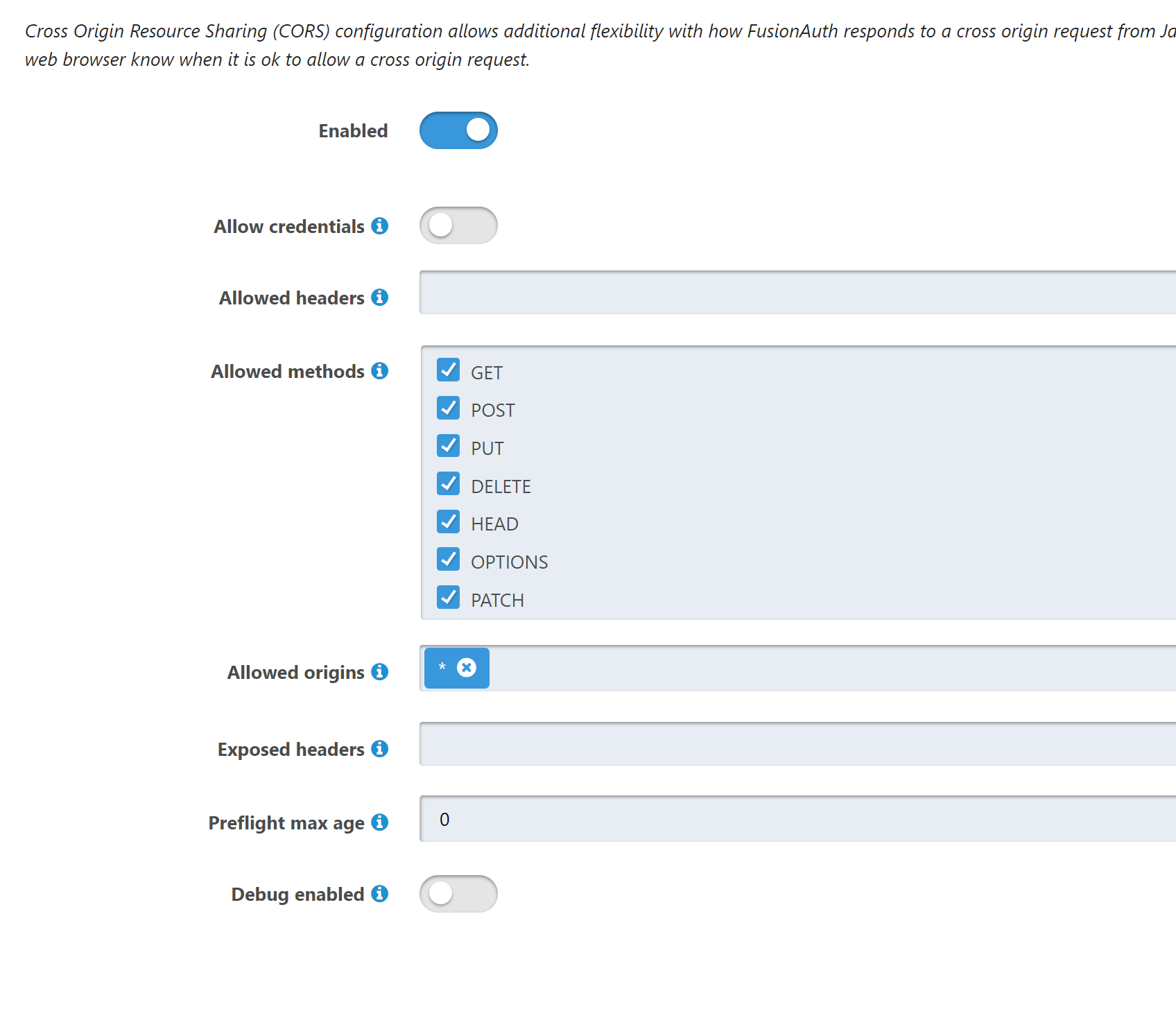Click info icon beside Exposed headers
This screenshot has width=1176, height=1009.
[379, 748]
